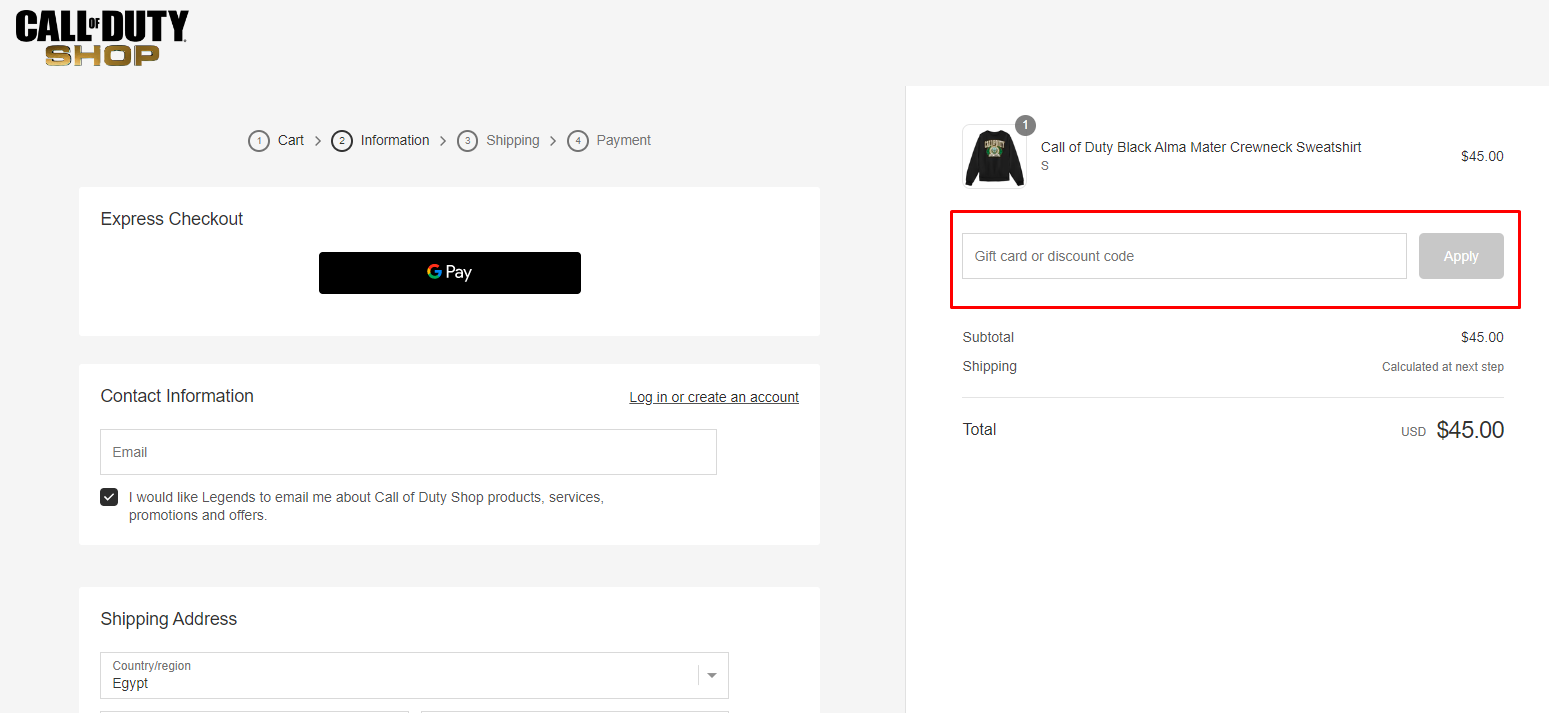Click the Subtotal label

(988, 337)
